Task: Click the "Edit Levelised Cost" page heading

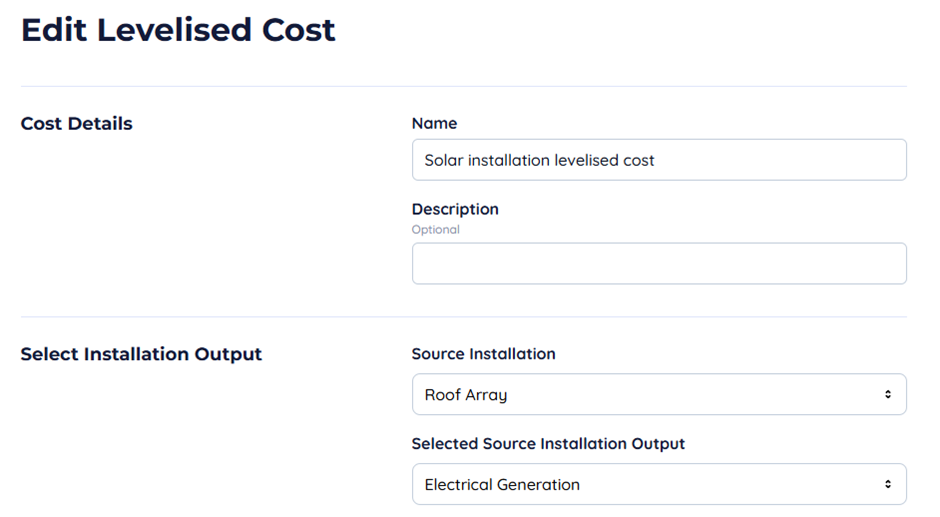Action: pos(178,30)
